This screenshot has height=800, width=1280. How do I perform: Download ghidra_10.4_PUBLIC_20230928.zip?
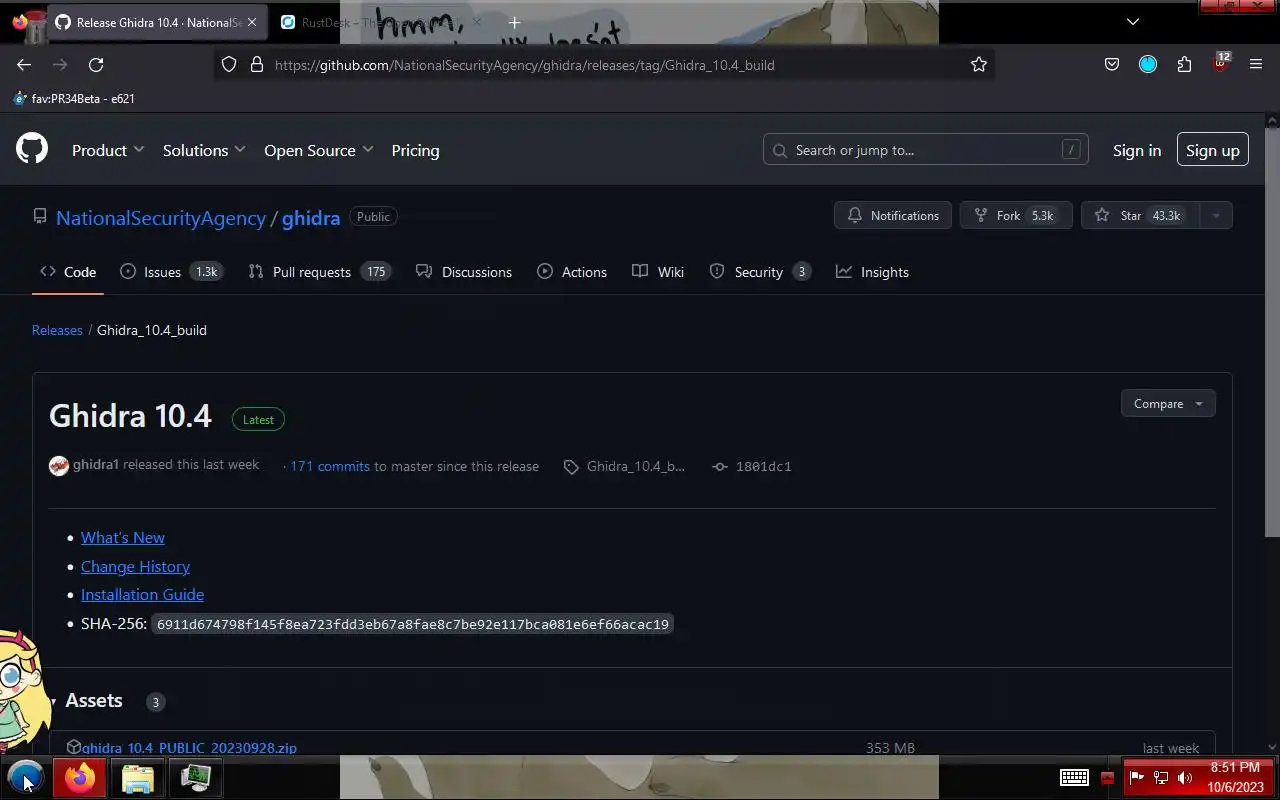(x=189, y=748)
